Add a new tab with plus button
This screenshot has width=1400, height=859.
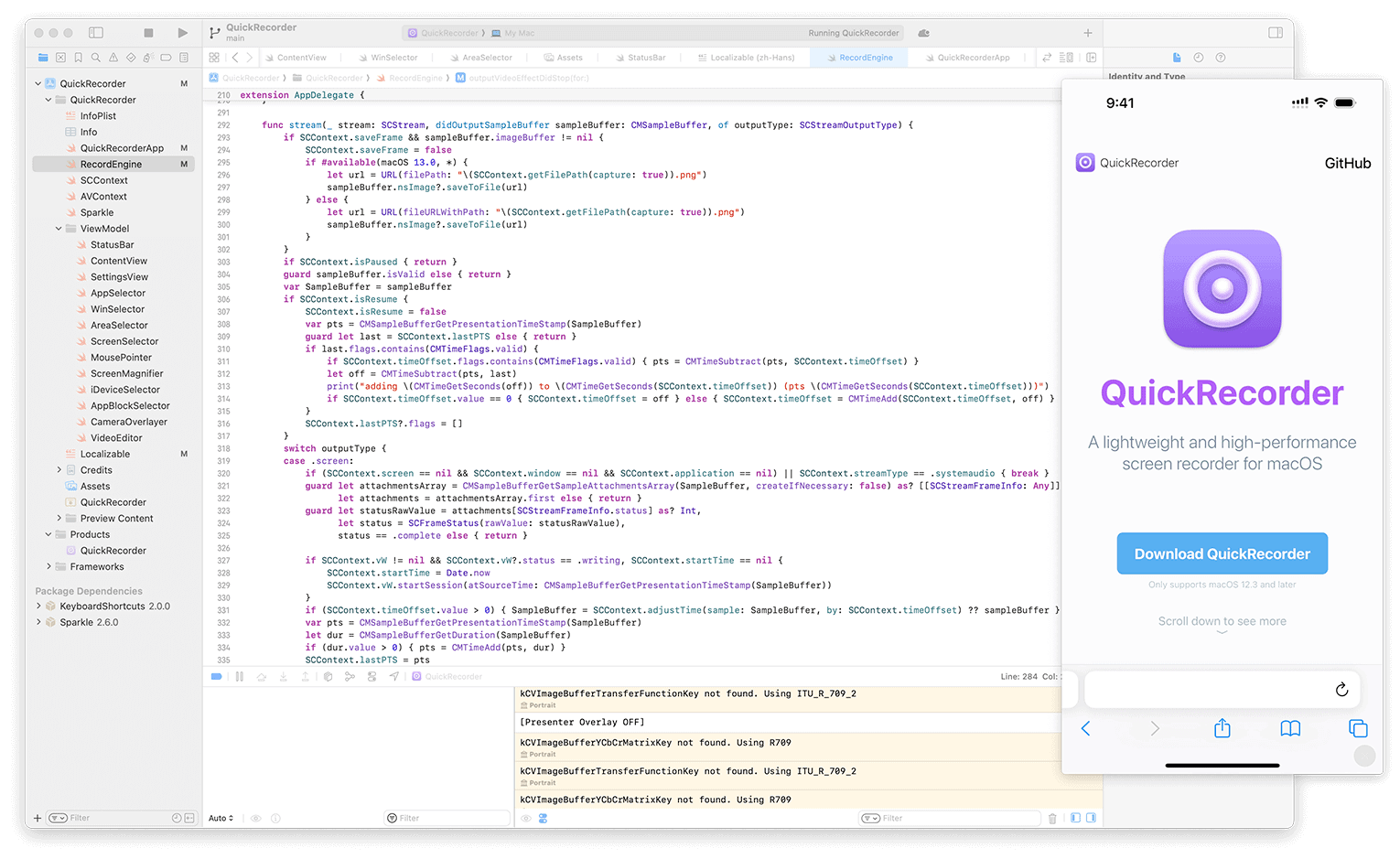(x=1088, y=33)
